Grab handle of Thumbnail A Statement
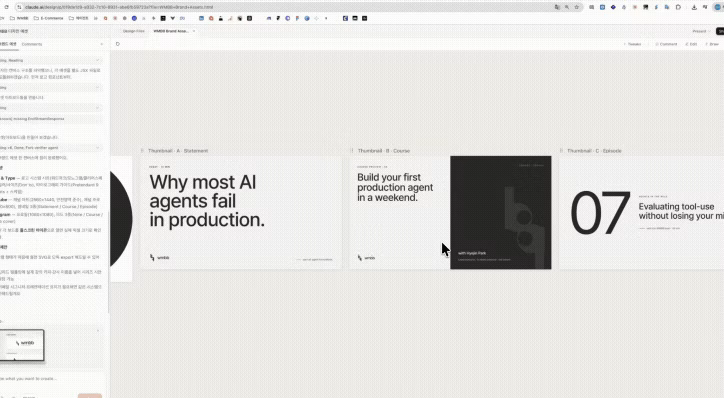Image resolution: width=724 pixels, height=398 pixels. click(x=142, y=151)
